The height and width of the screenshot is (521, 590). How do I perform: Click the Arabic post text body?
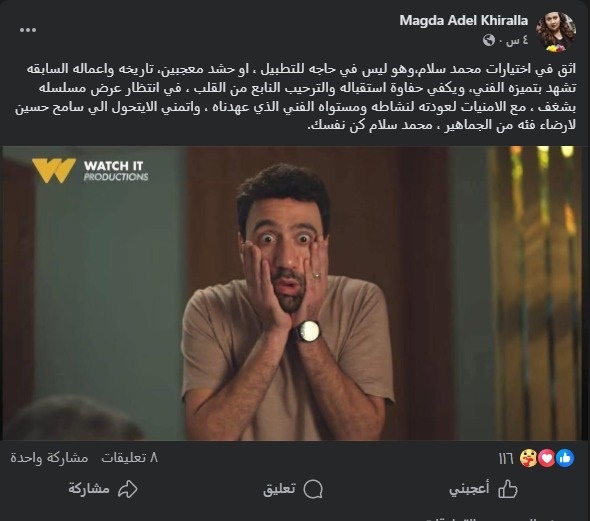295,97
